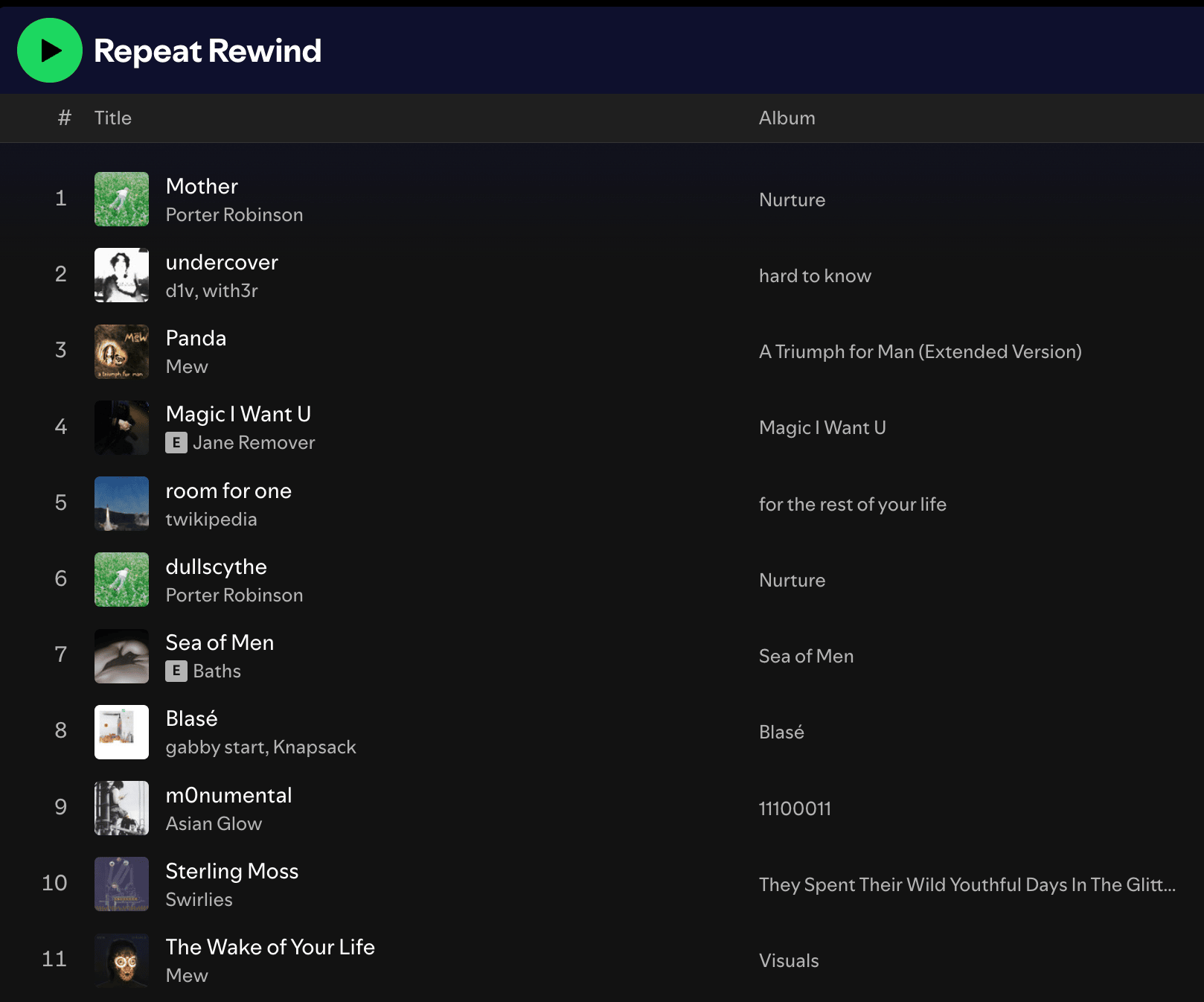Click the Blasé track artwork thumbnail

(x=121, y=732)
